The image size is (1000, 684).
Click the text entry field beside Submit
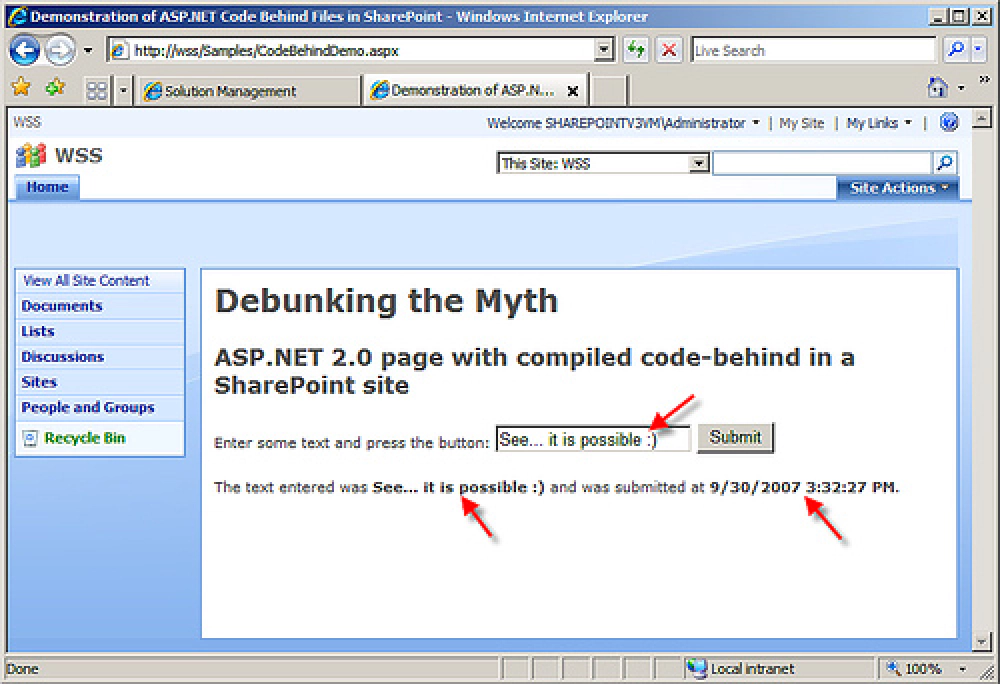(592, 439)
